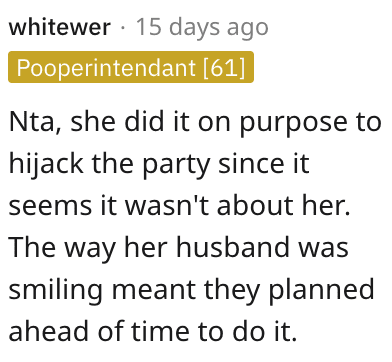Click the word 'ahead' in last line
Viewport: 392px width, 362px height.
[49, 331]
